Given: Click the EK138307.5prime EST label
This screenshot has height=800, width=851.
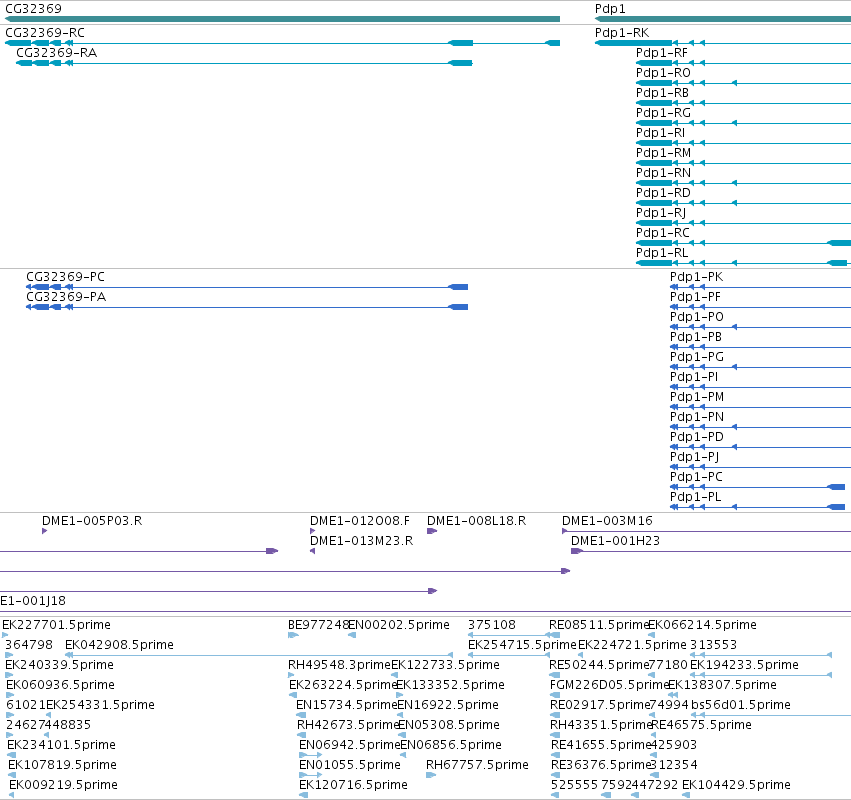Looking at the screenshot, I should click(x=722, y=685).
